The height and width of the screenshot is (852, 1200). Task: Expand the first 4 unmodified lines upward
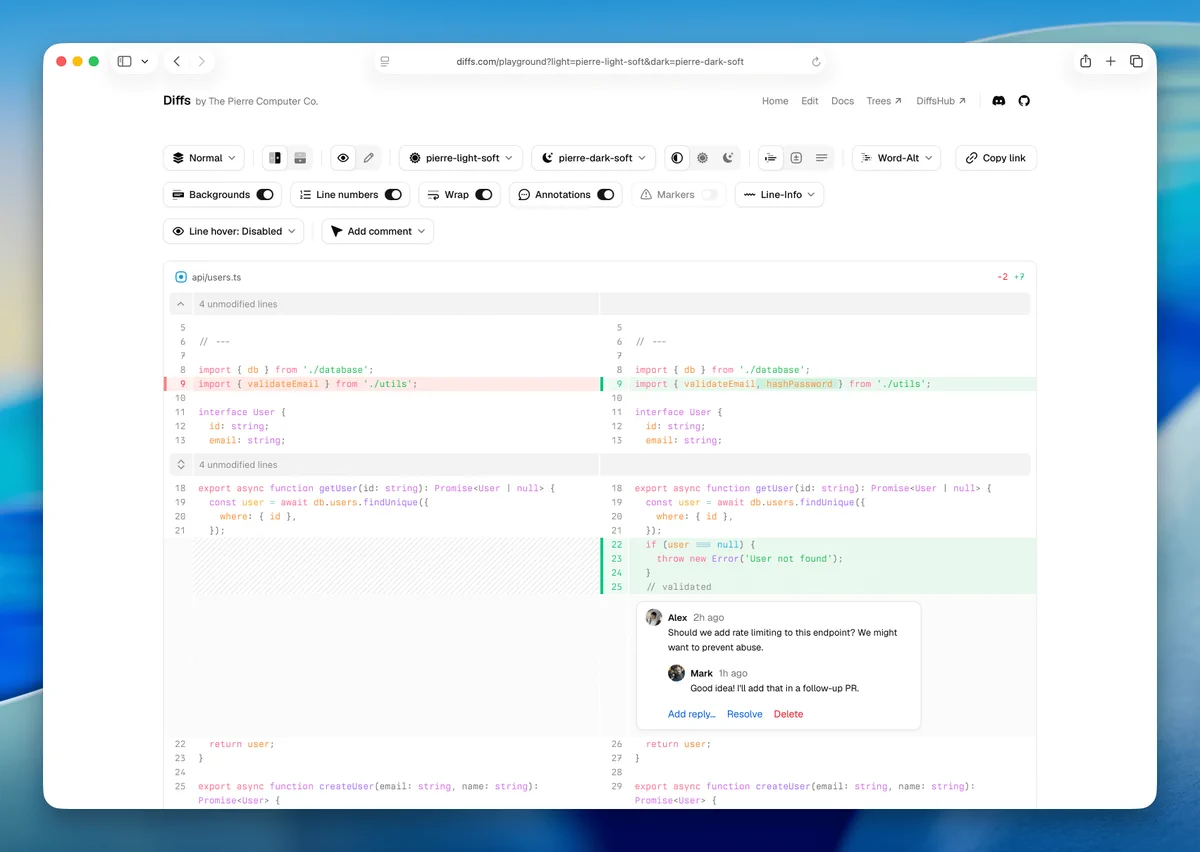(181, 304)
